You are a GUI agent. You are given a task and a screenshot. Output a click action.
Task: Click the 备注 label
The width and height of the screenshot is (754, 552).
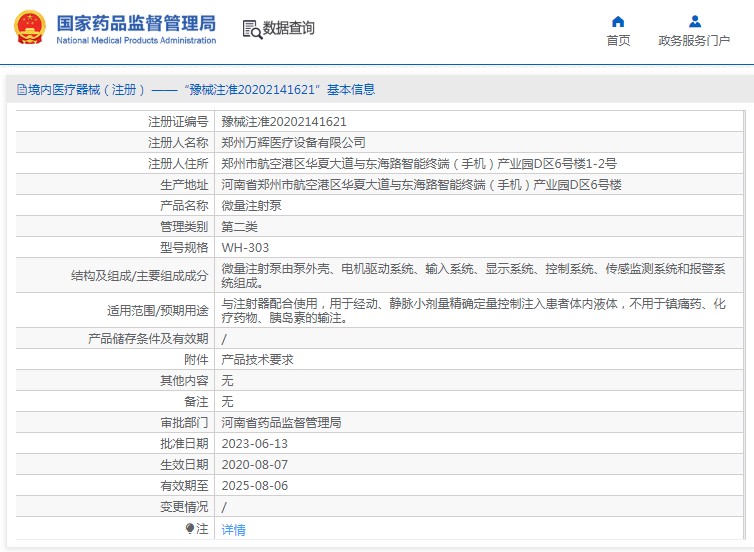196,401
